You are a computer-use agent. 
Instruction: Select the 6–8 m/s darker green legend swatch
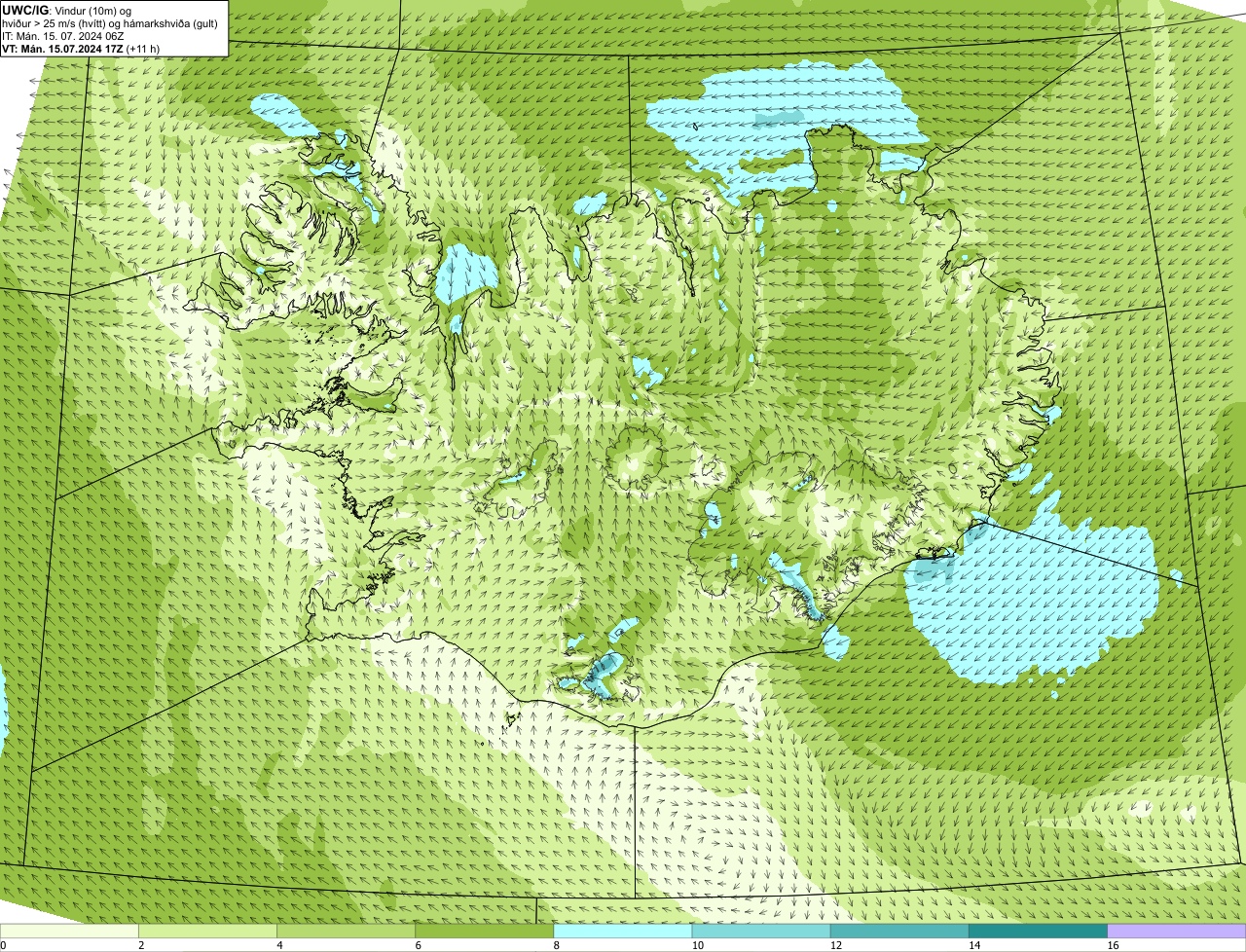pos(484,932)
